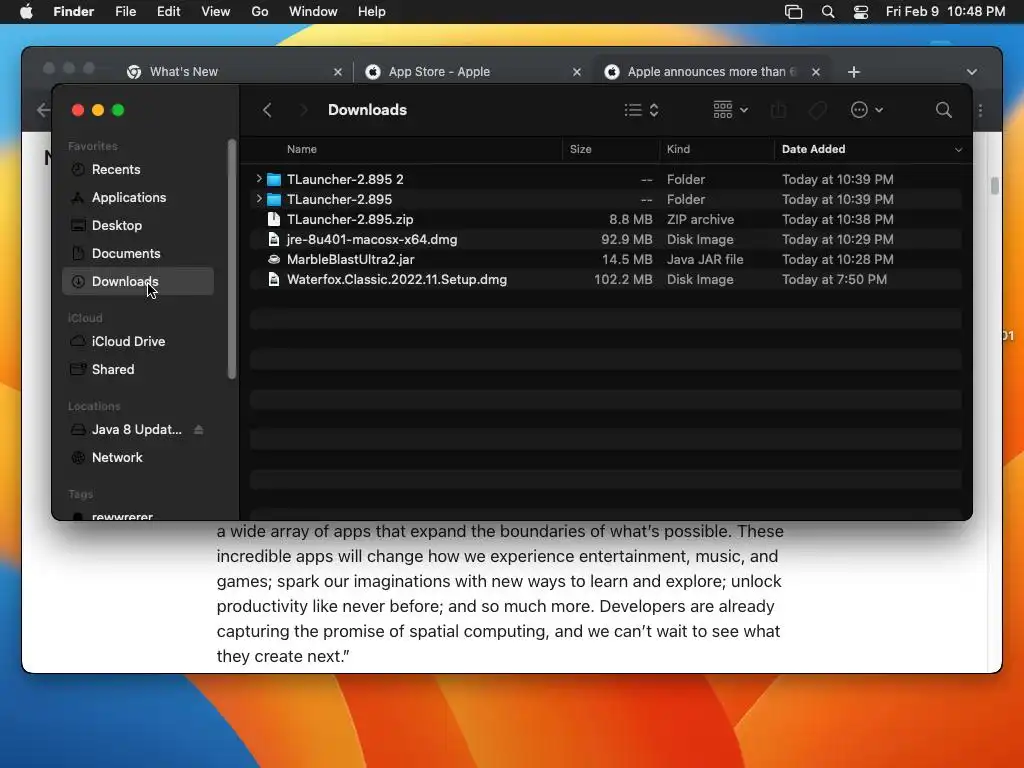Viewport: 1024px width, 768px height.
Task: Switch to App Store - Apple tab
Action: (472, 72)
